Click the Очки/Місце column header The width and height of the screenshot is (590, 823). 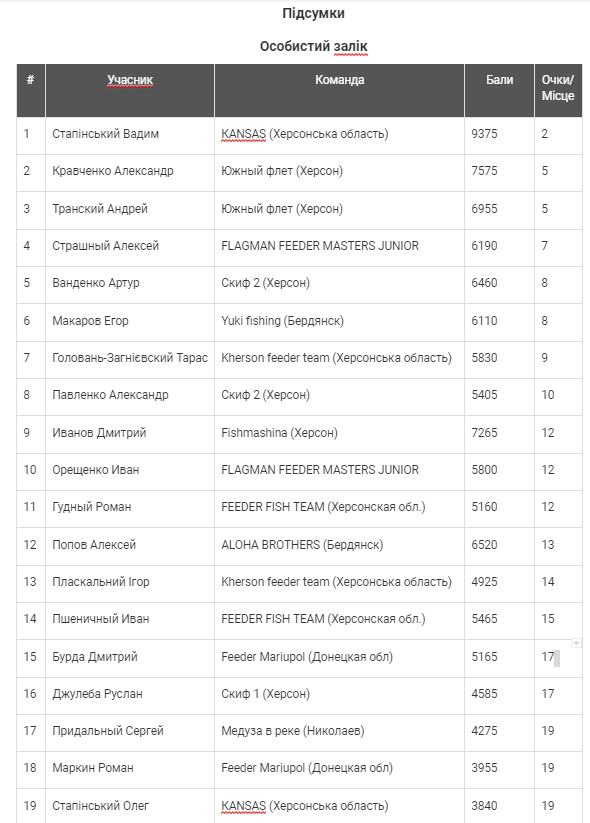coord(558,90)
